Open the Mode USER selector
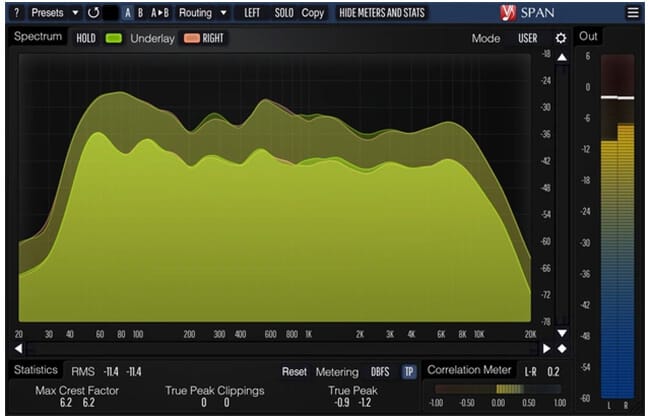 tap(528, 39)
